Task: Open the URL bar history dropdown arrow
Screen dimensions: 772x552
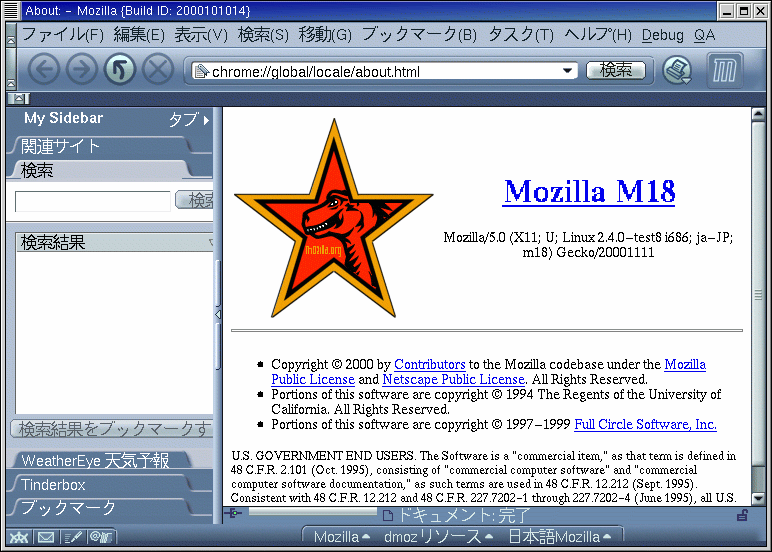Action: (x=567, y=71)
